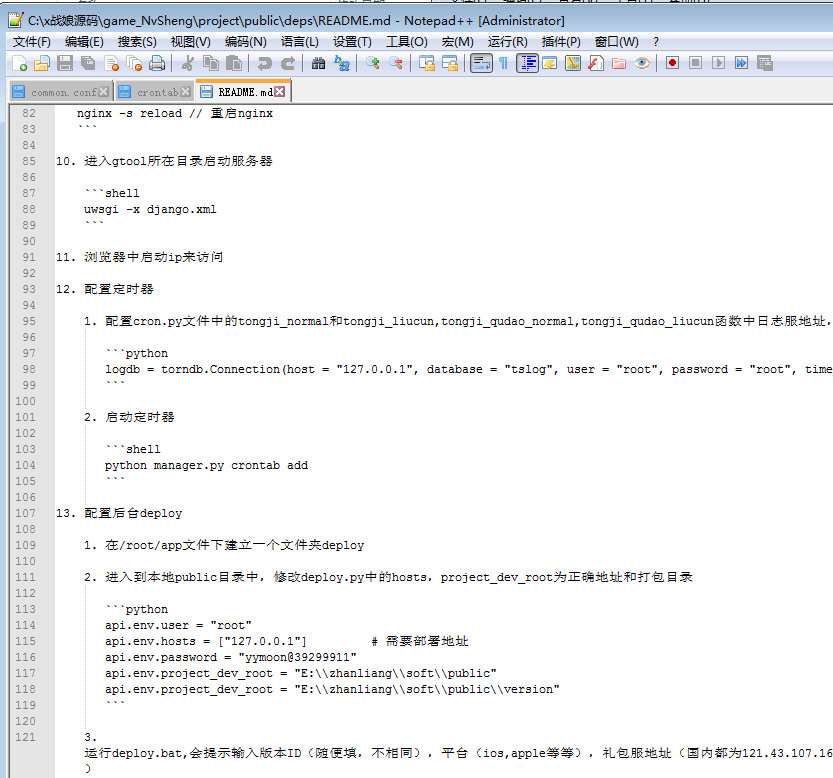Open the 编辑(E) menu

point(84,41)
